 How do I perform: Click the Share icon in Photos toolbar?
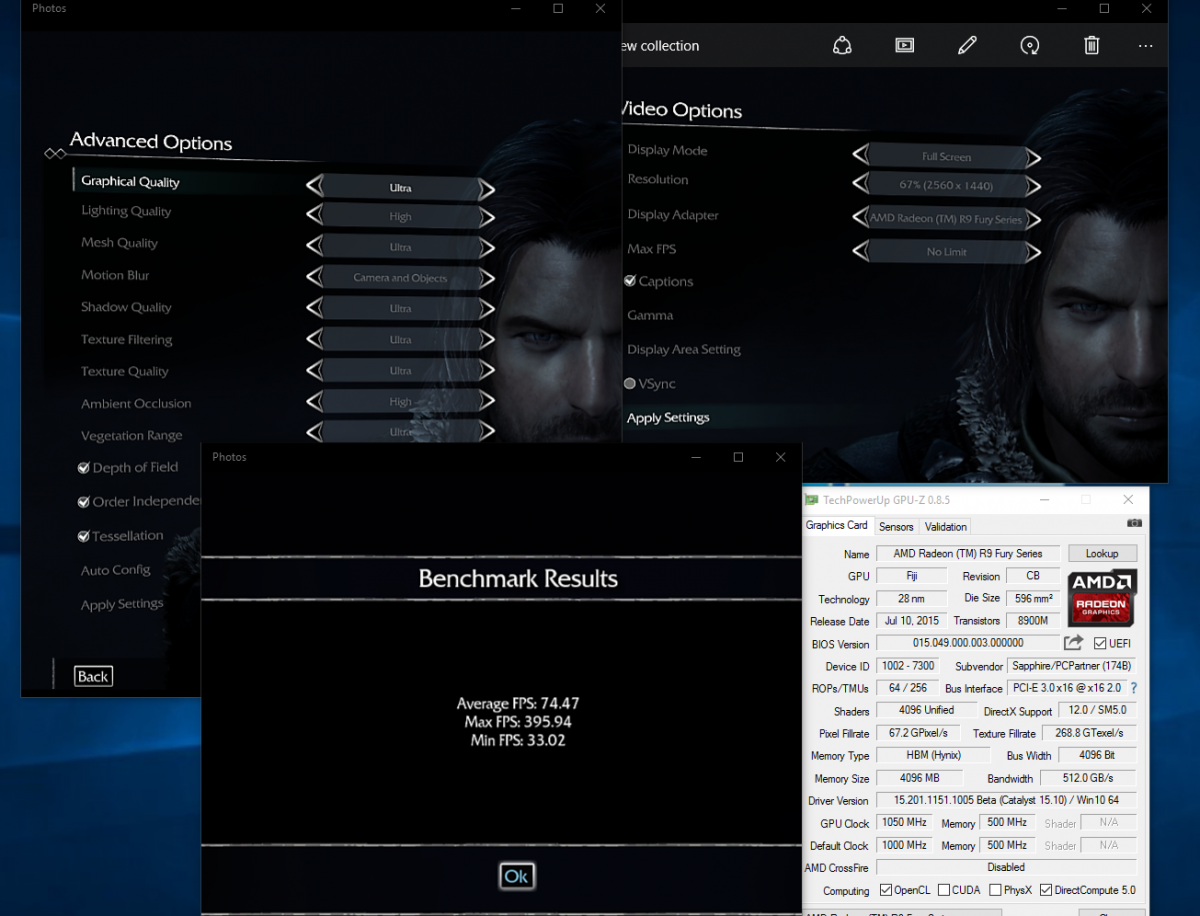[x=842, y=45]
